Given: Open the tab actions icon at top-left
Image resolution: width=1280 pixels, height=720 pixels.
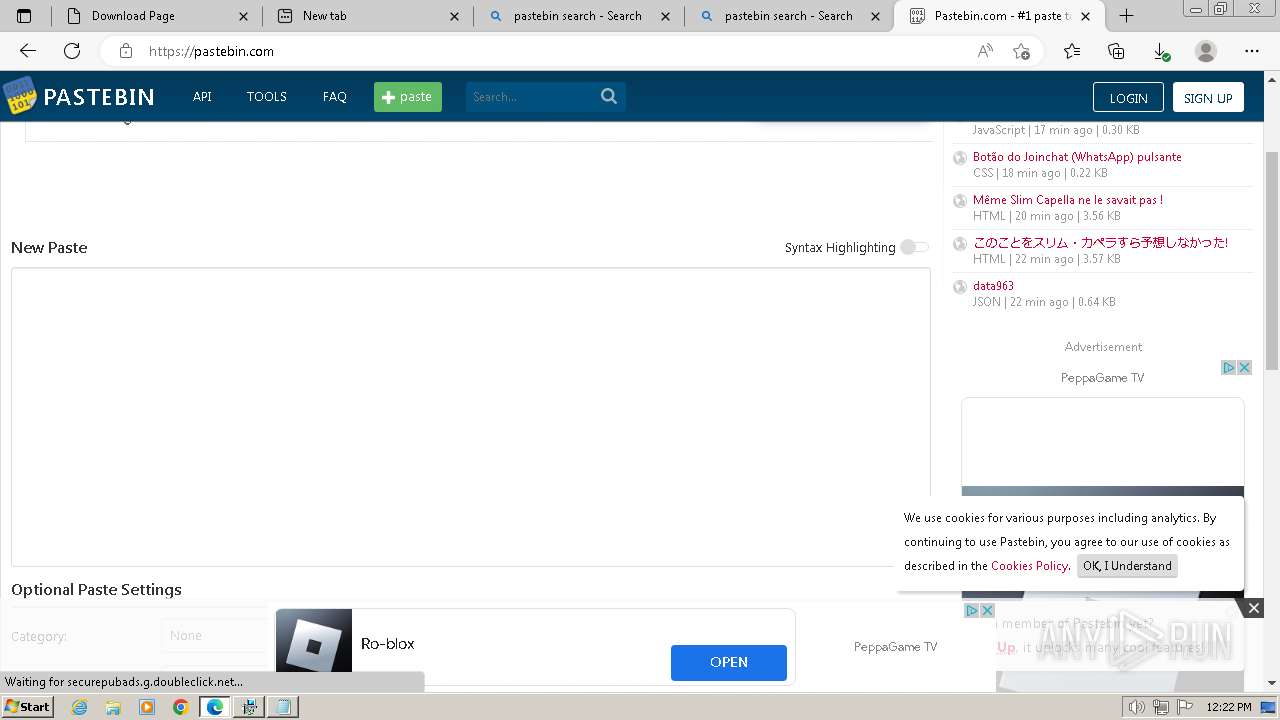Looking at the screenshot, I should tap(24, 16).
